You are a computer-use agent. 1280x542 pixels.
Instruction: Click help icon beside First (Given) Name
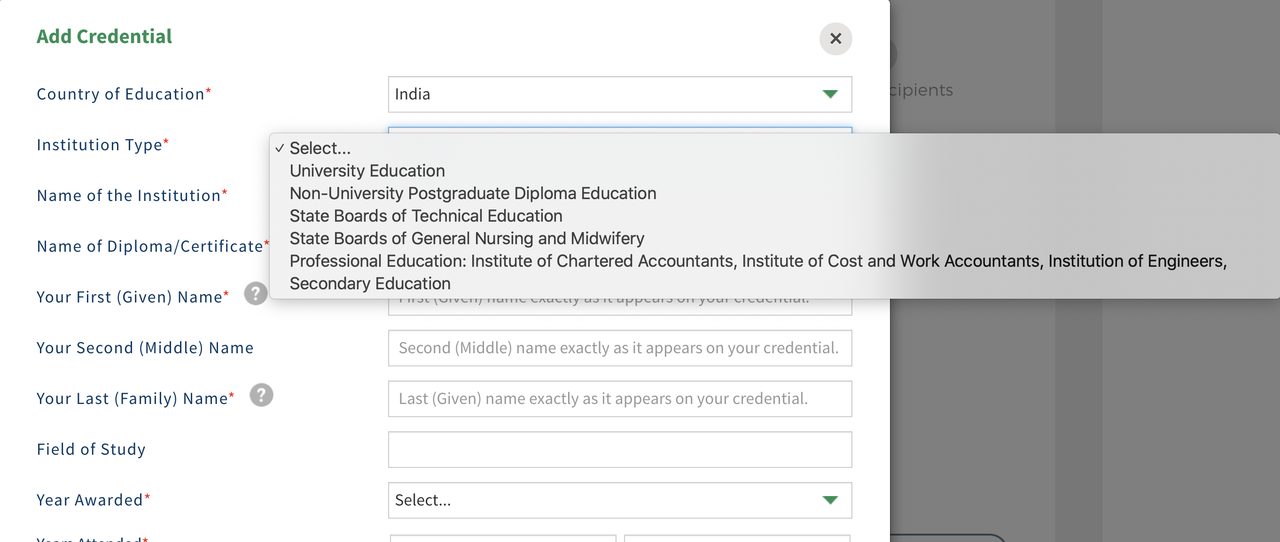(x=256, y=293)
